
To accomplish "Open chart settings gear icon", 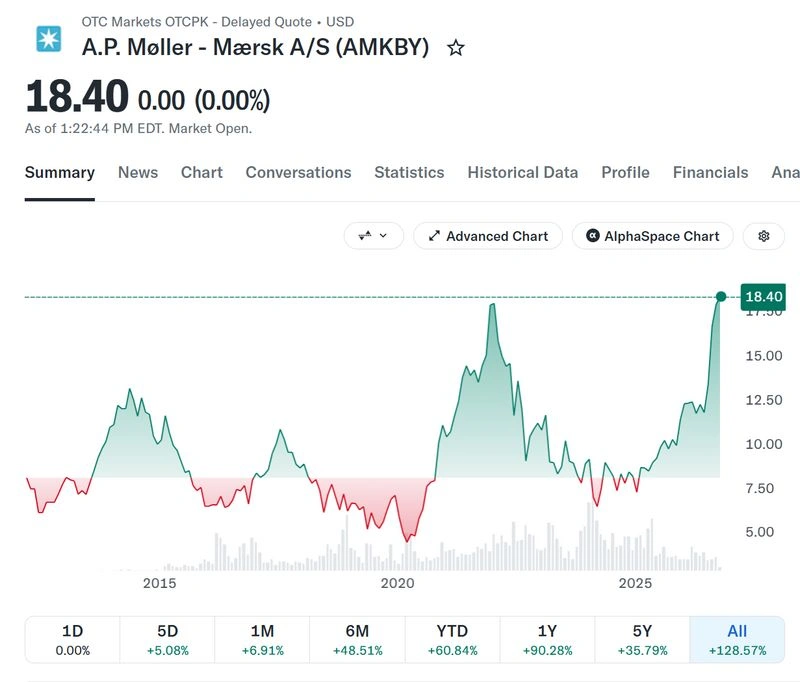I will [764, 236].
